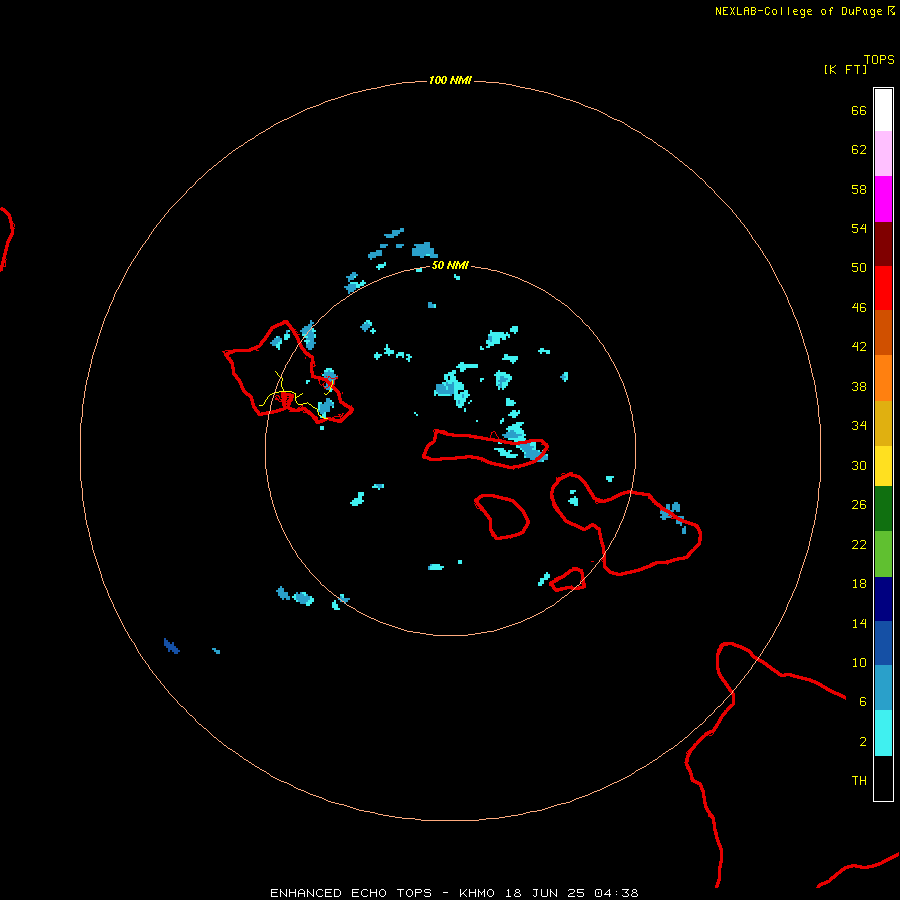Click the 18 legend value label
Viewport: 900px width, 900px height.
click(x=859, y=584)
